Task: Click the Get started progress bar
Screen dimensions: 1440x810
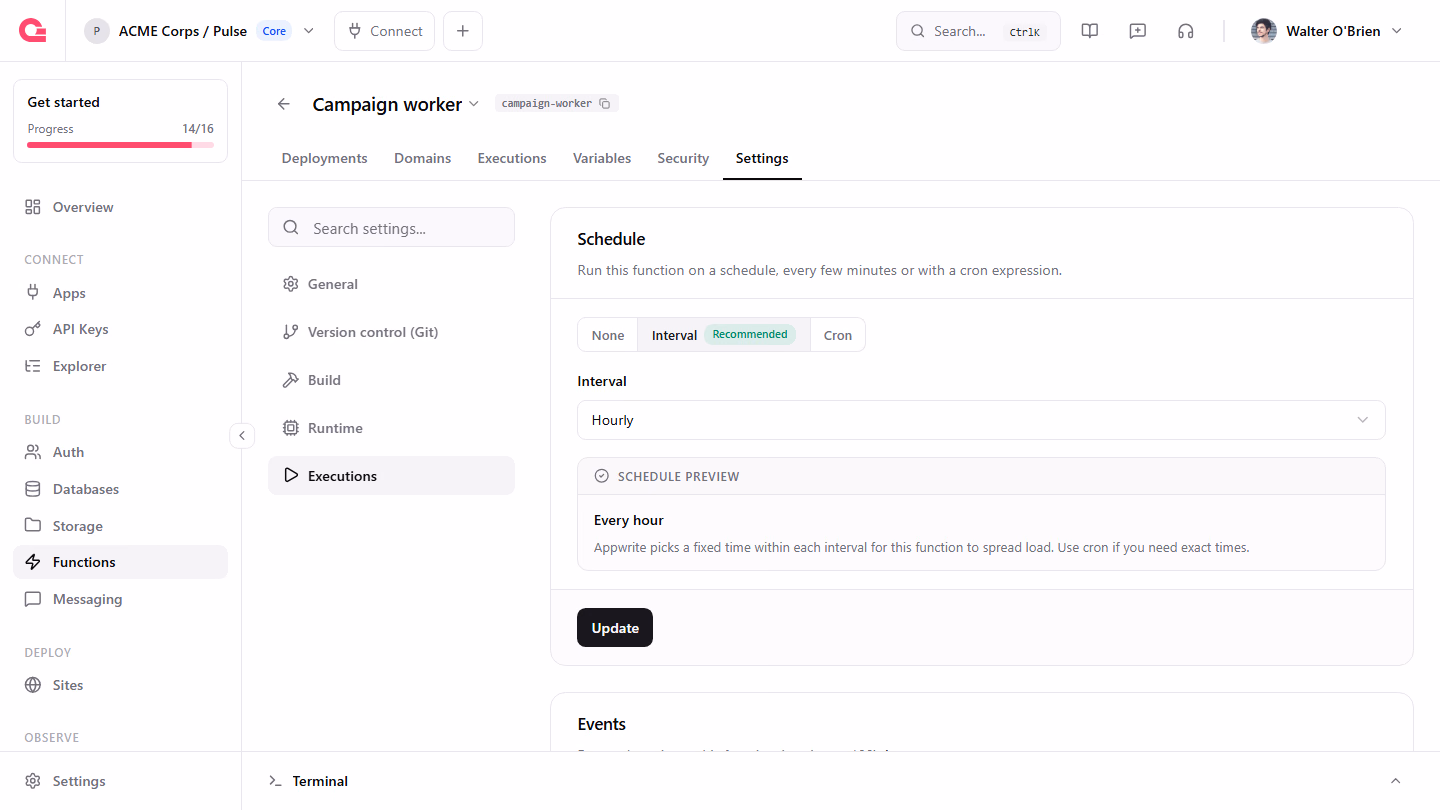Action: click(120, 145)
